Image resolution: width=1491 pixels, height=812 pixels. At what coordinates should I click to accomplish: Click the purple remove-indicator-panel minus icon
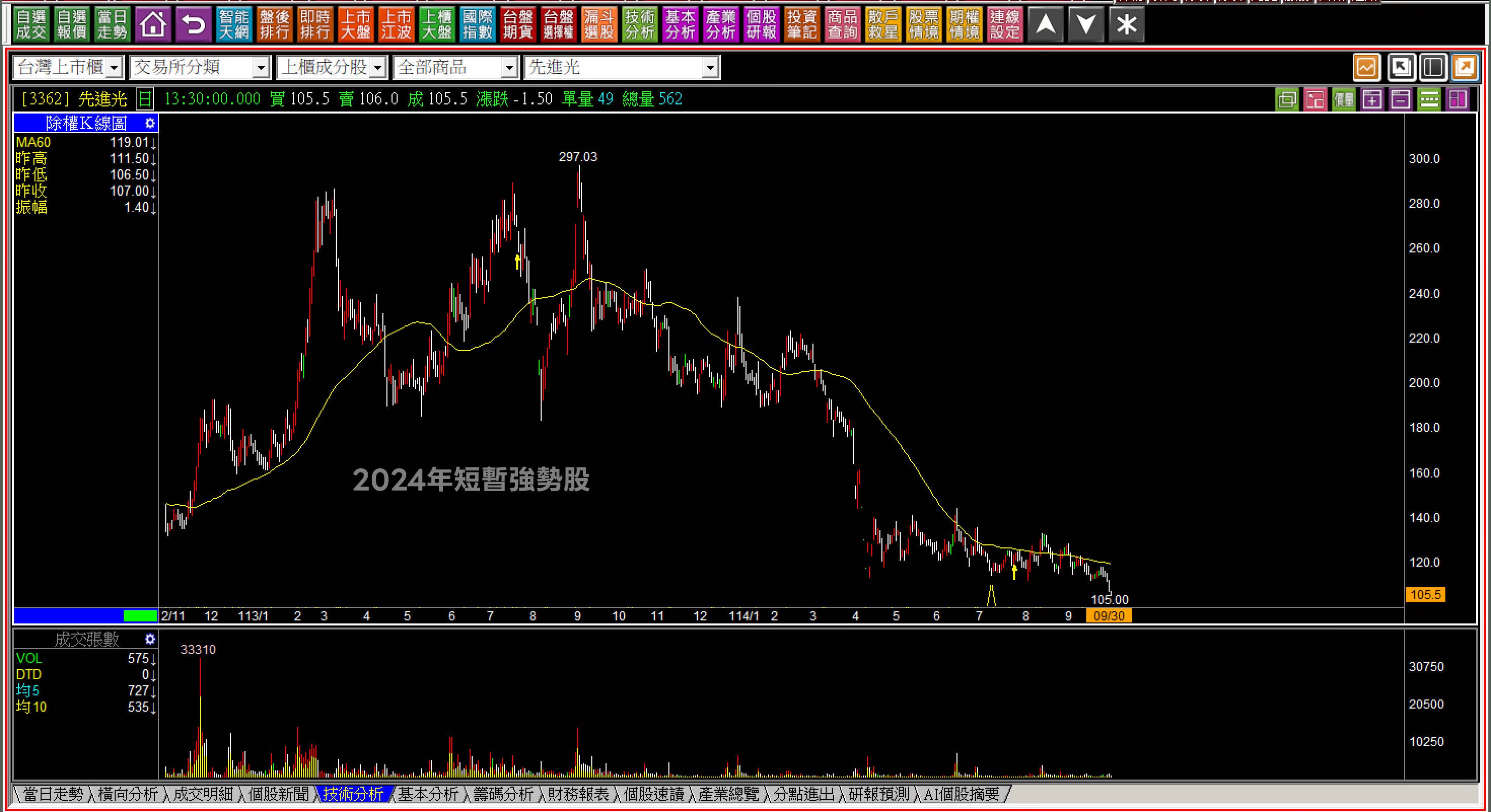1400,99
